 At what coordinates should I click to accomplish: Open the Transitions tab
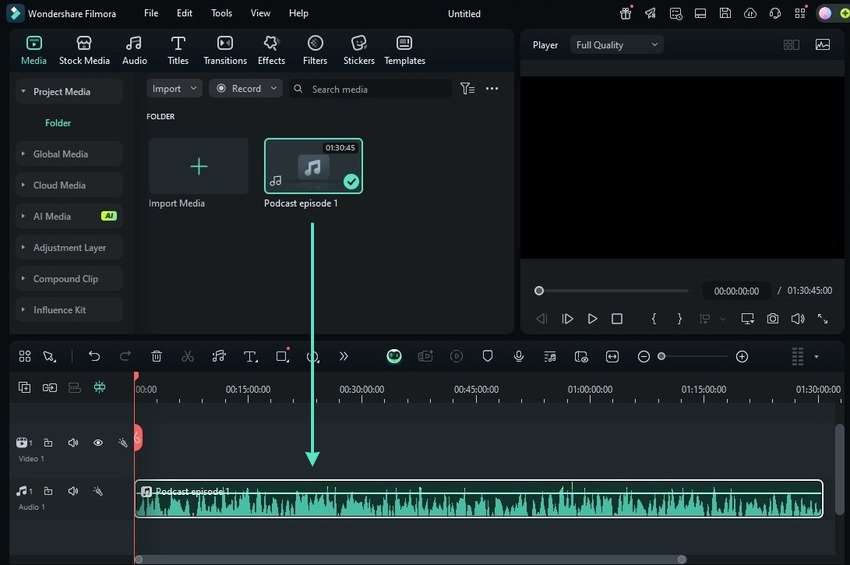coord(225,50)
